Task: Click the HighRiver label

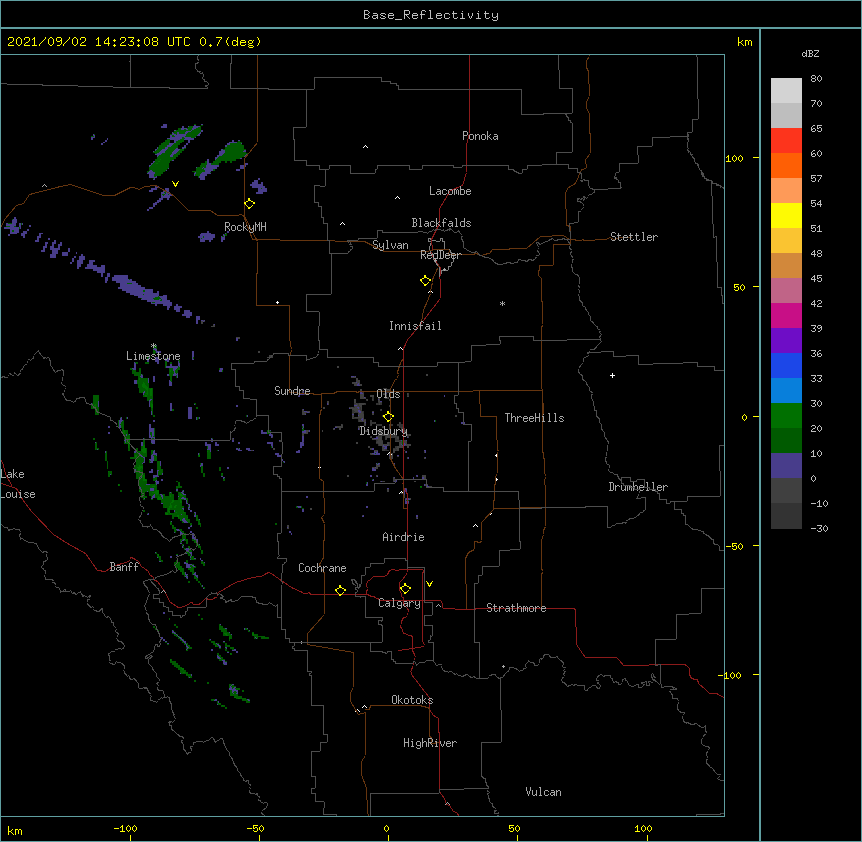Action: (x=430, y=743)
